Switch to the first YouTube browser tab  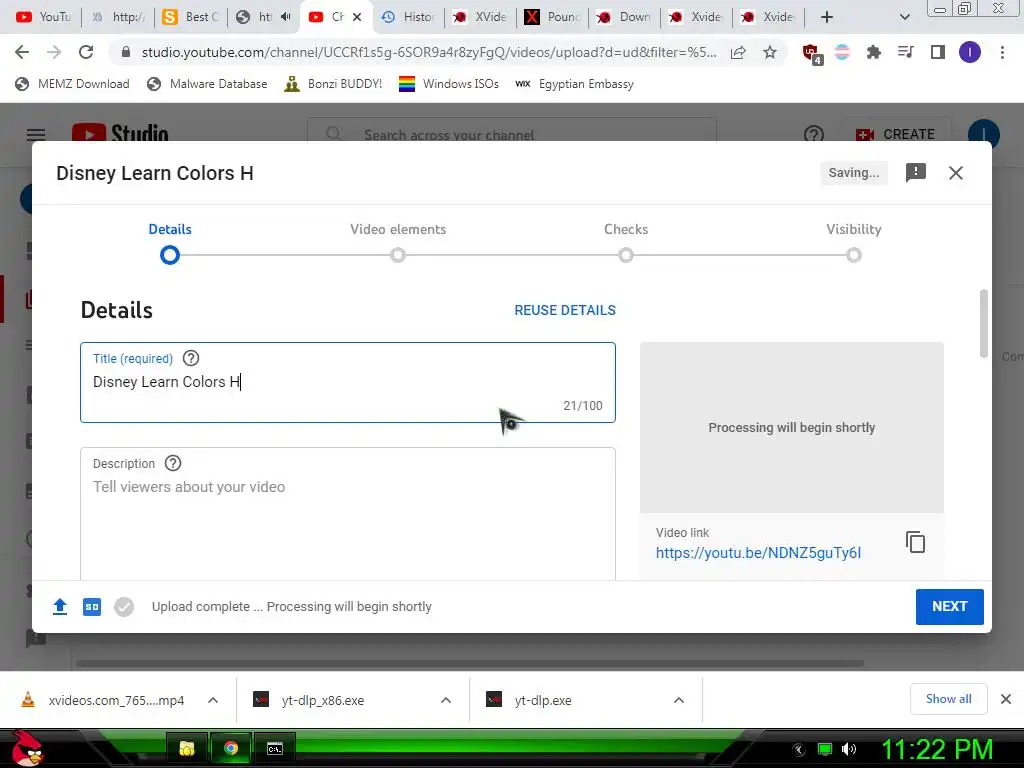coord(42,17)
